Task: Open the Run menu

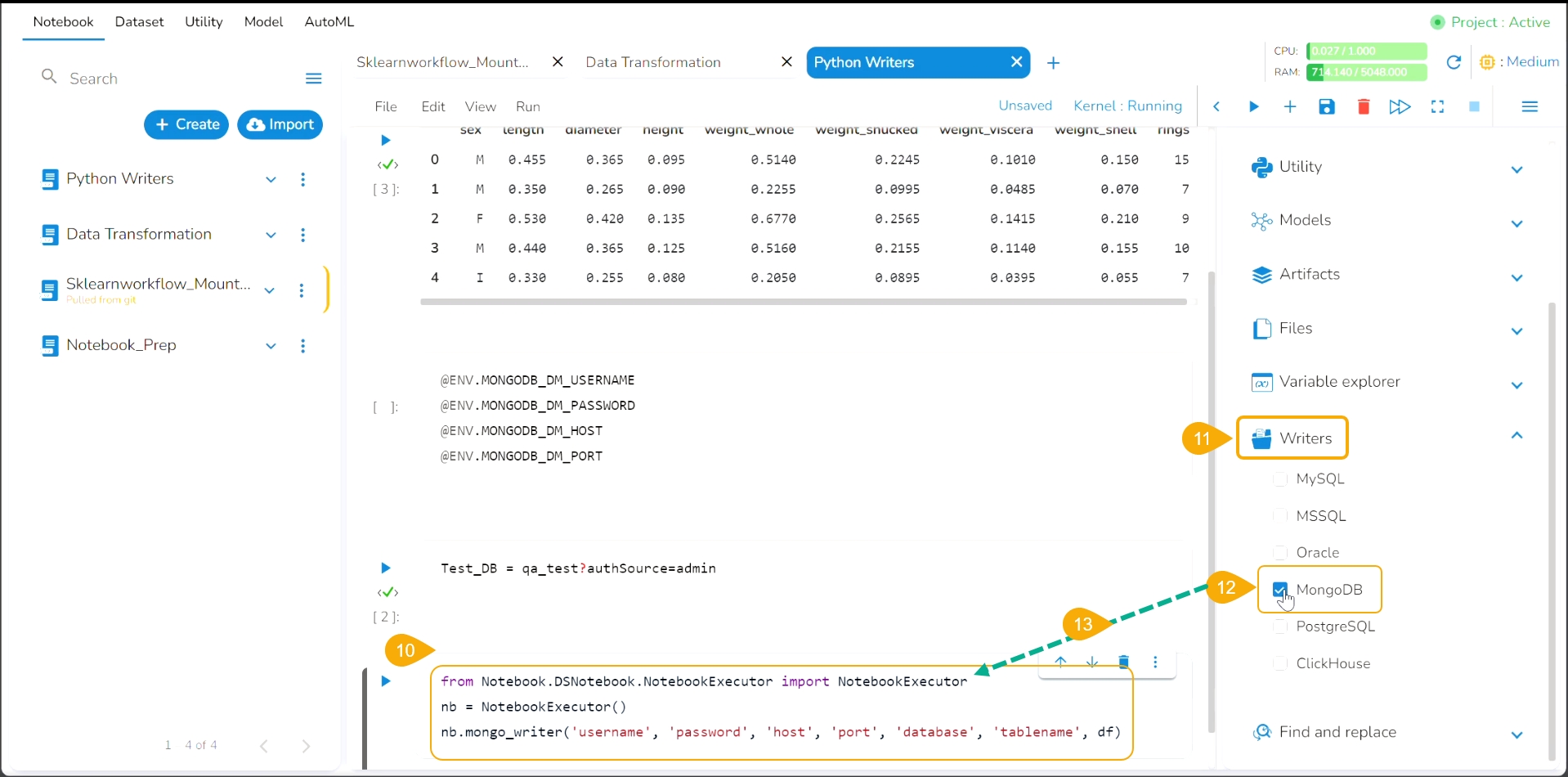Action: click(528, 107)
